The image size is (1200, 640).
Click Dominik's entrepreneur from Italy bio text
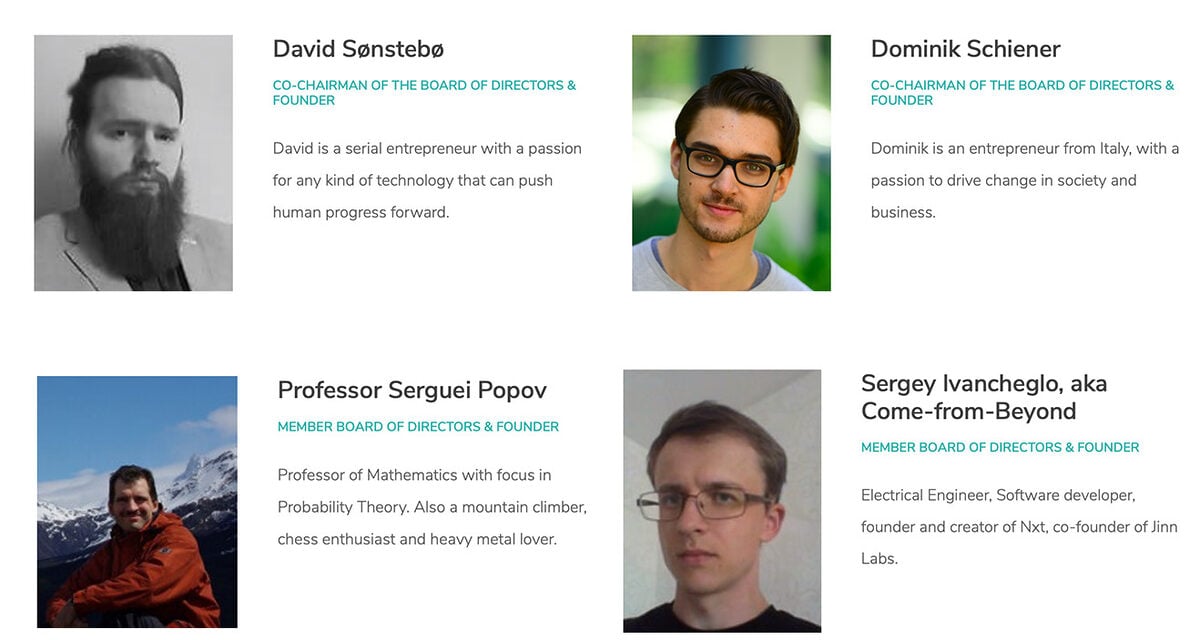(1025, 180)
